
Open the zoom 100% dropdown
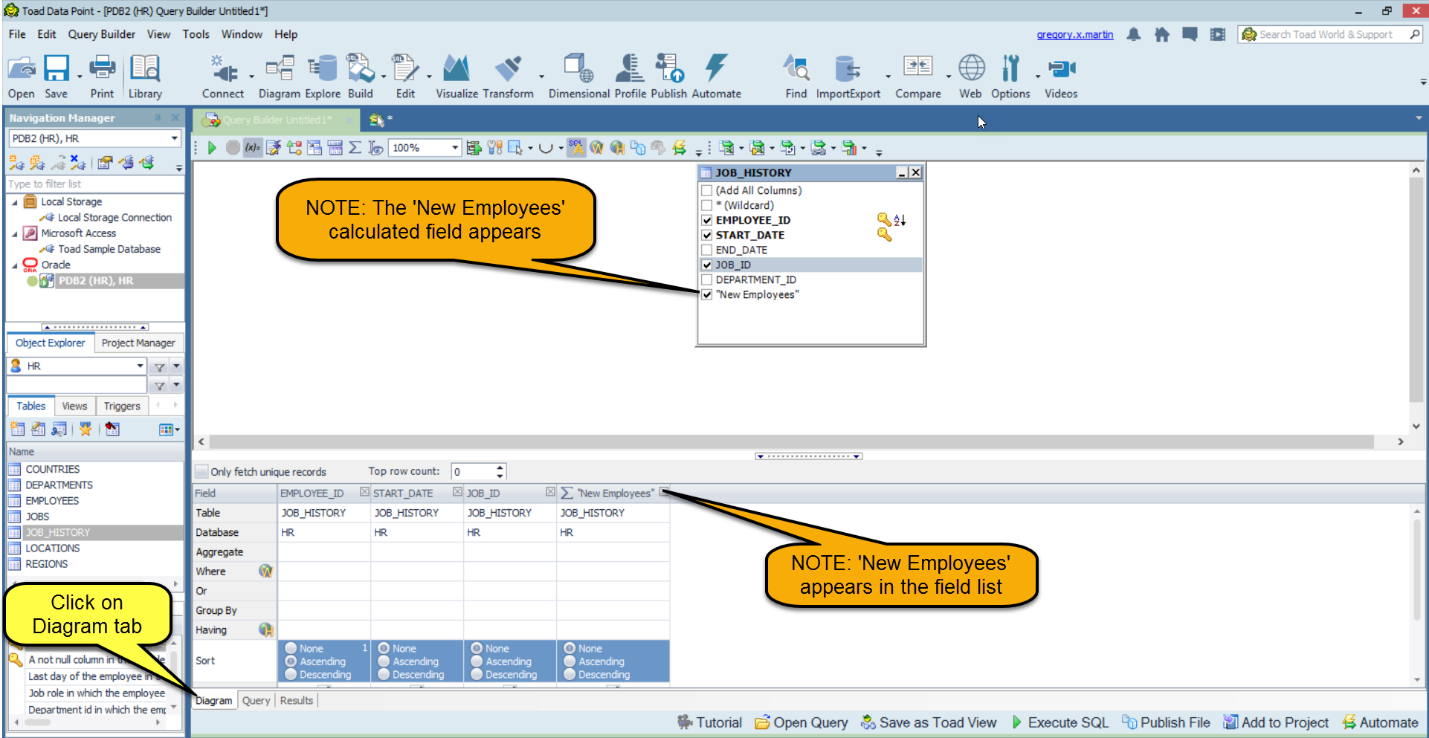[456, 148]
